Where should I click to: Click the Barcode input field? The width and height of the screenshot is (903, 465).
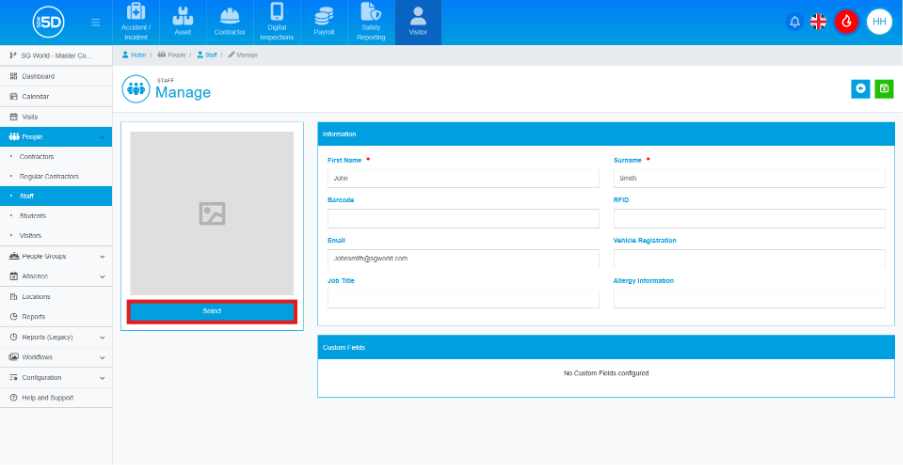464,218
